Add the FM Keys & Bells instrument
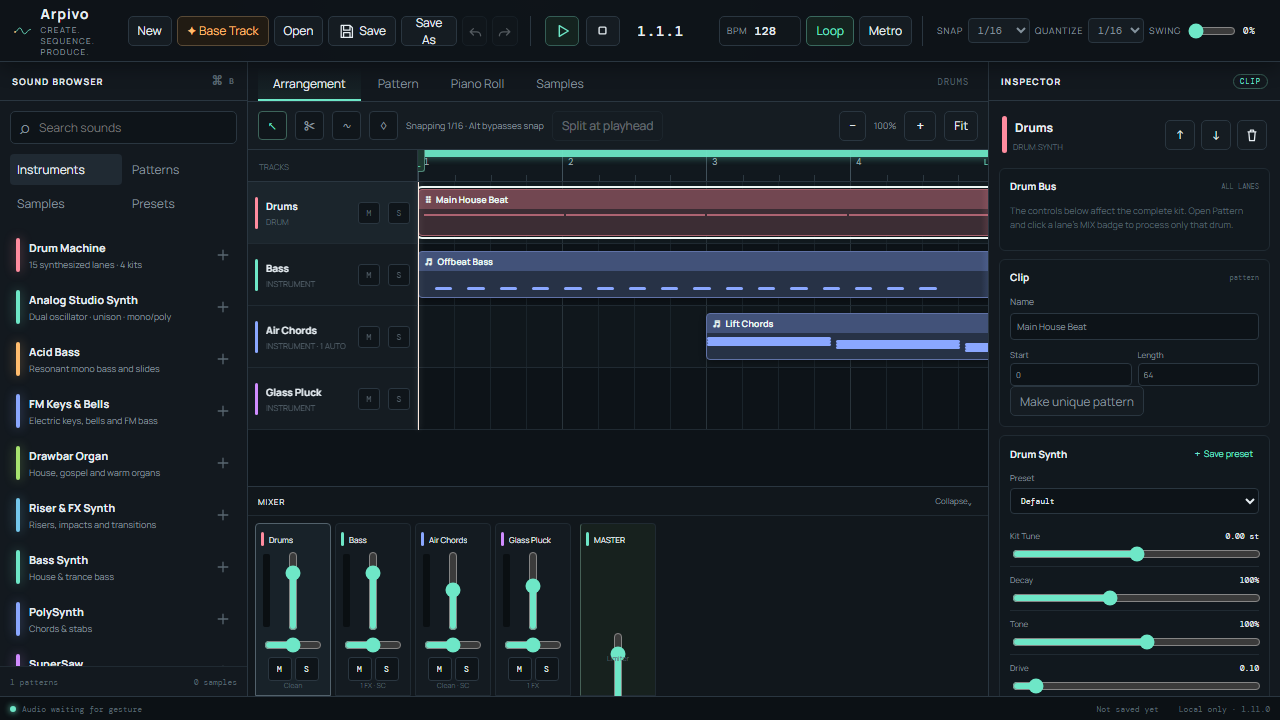The width and height of the screenshot is (1280, 720). coord(223,411)
